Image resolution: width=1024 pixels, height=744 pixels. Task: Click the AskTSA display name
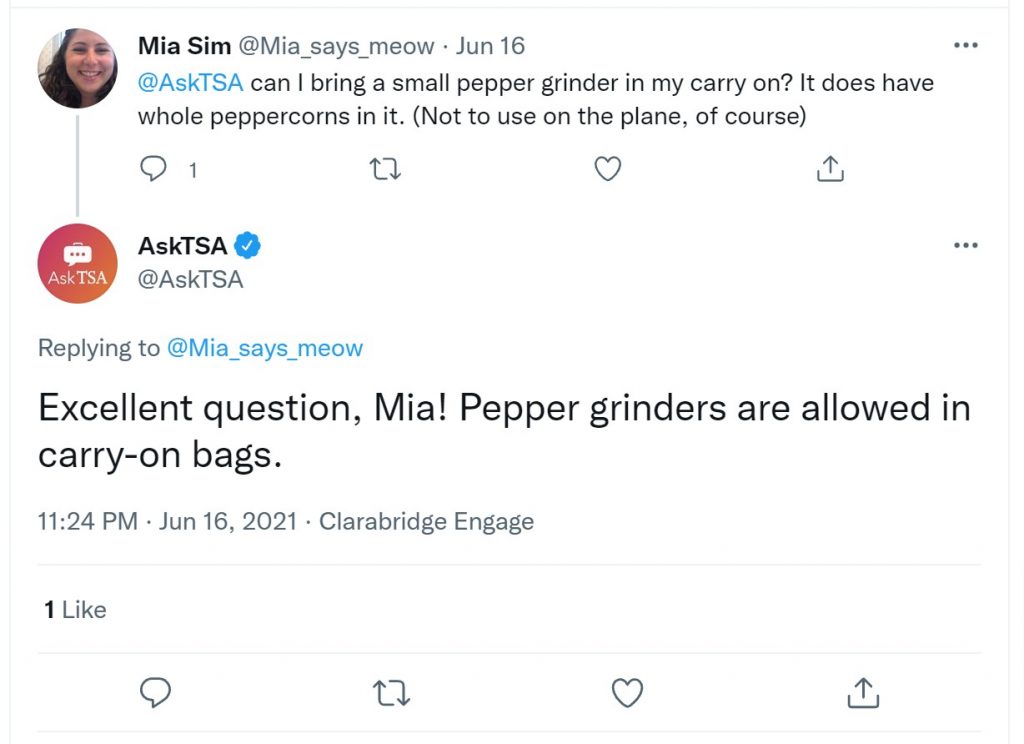182,246
